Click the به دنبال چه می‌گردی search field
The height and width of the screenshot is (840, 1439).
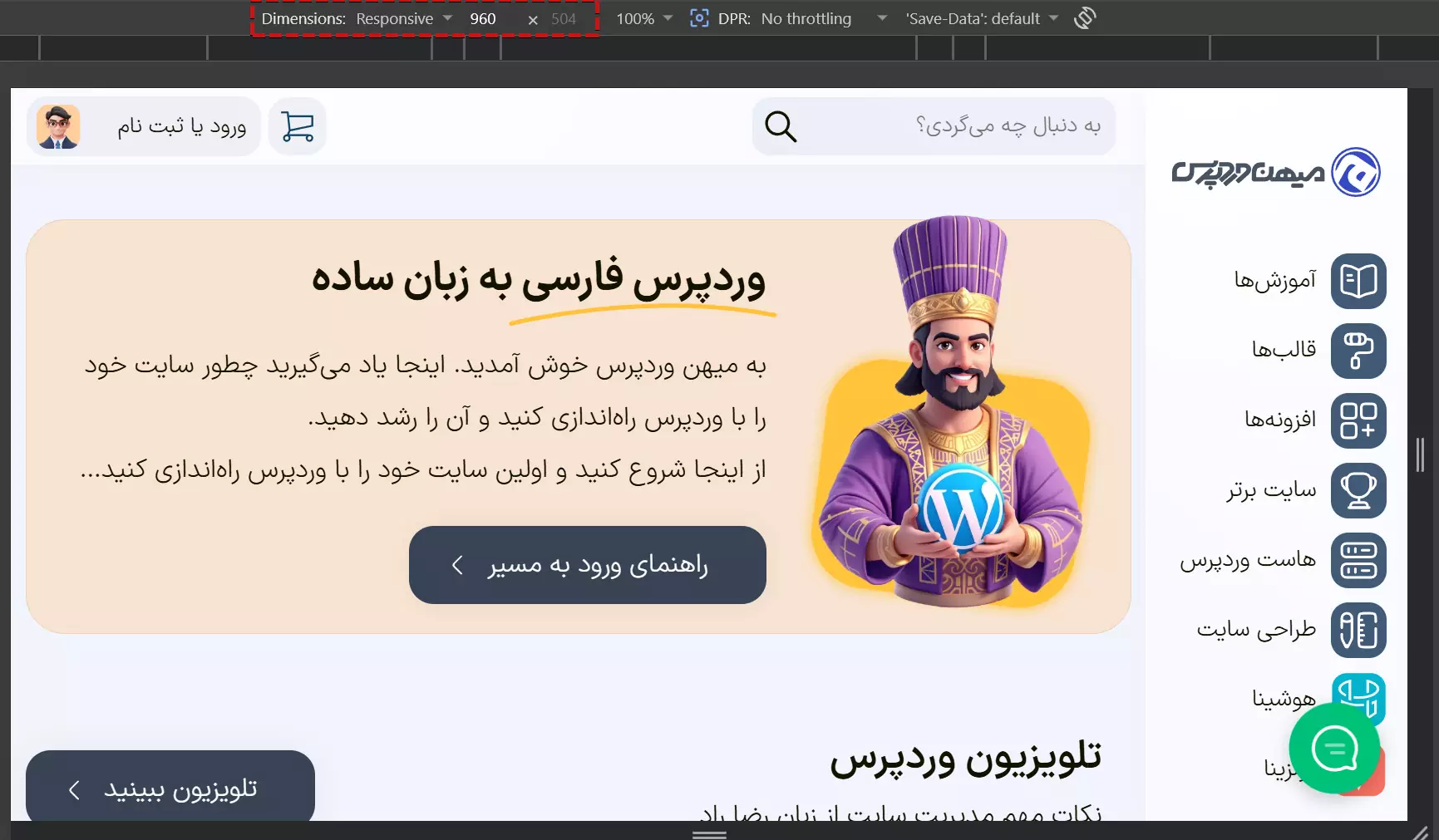click(x=934, y=126)
